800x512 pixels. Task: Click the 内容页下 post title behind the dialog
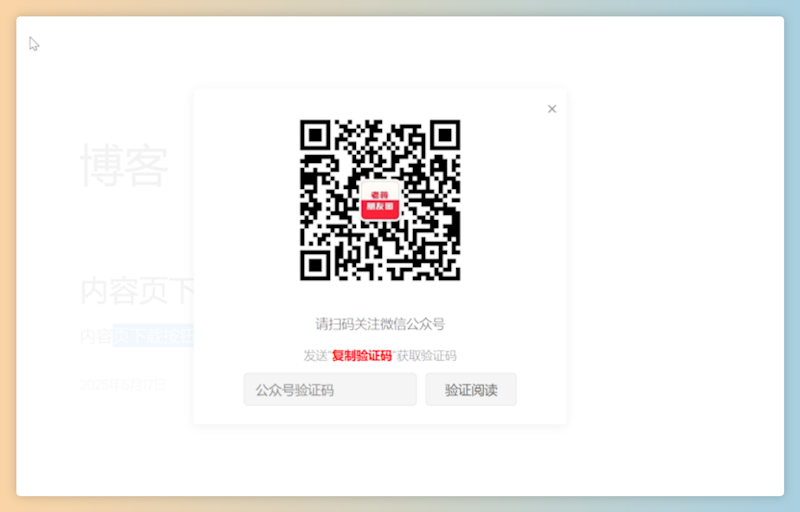click(137, 291)
